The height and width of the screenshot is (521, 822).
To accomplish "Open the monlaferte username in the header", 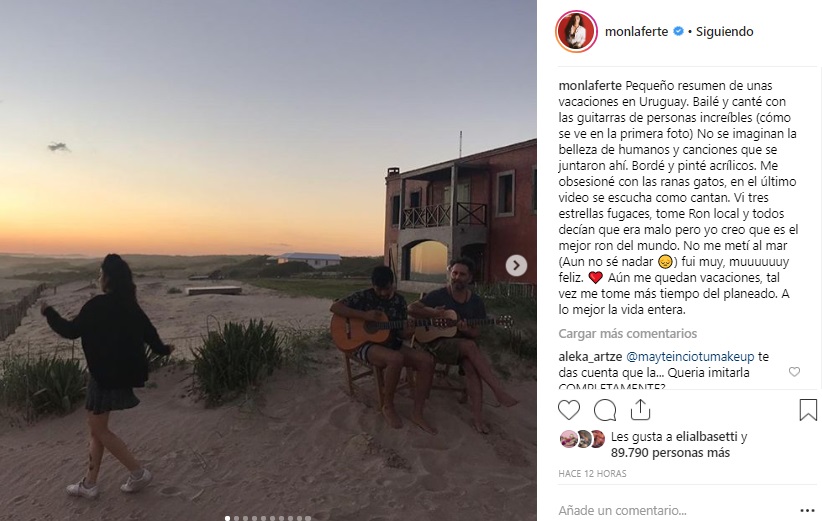I will coord(636,31).
